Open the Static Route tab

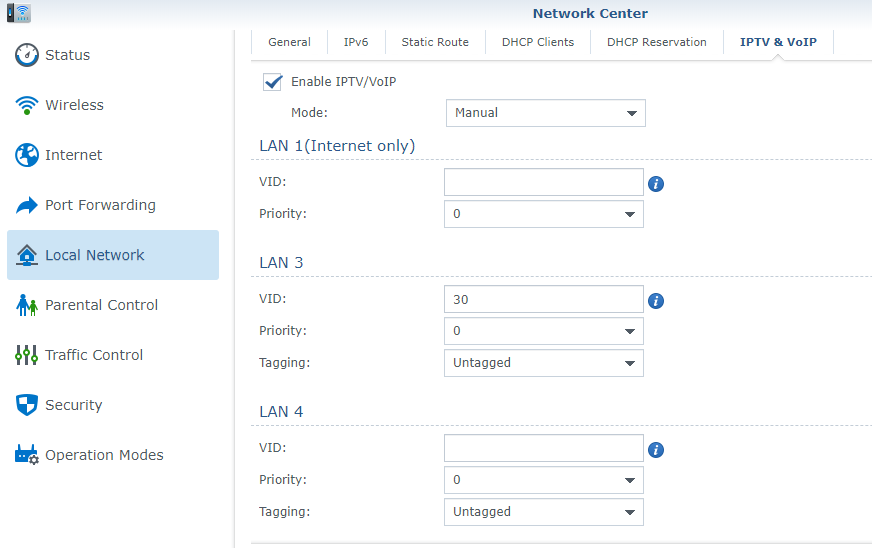click(435, 42)
